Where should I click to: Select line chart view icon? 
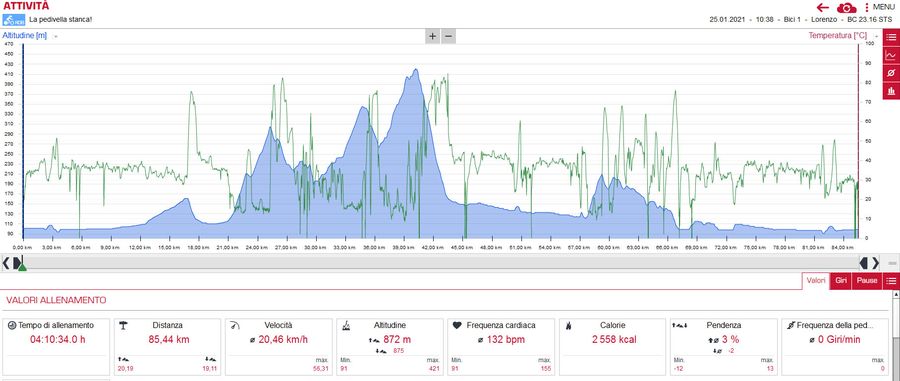click(891, 55)
